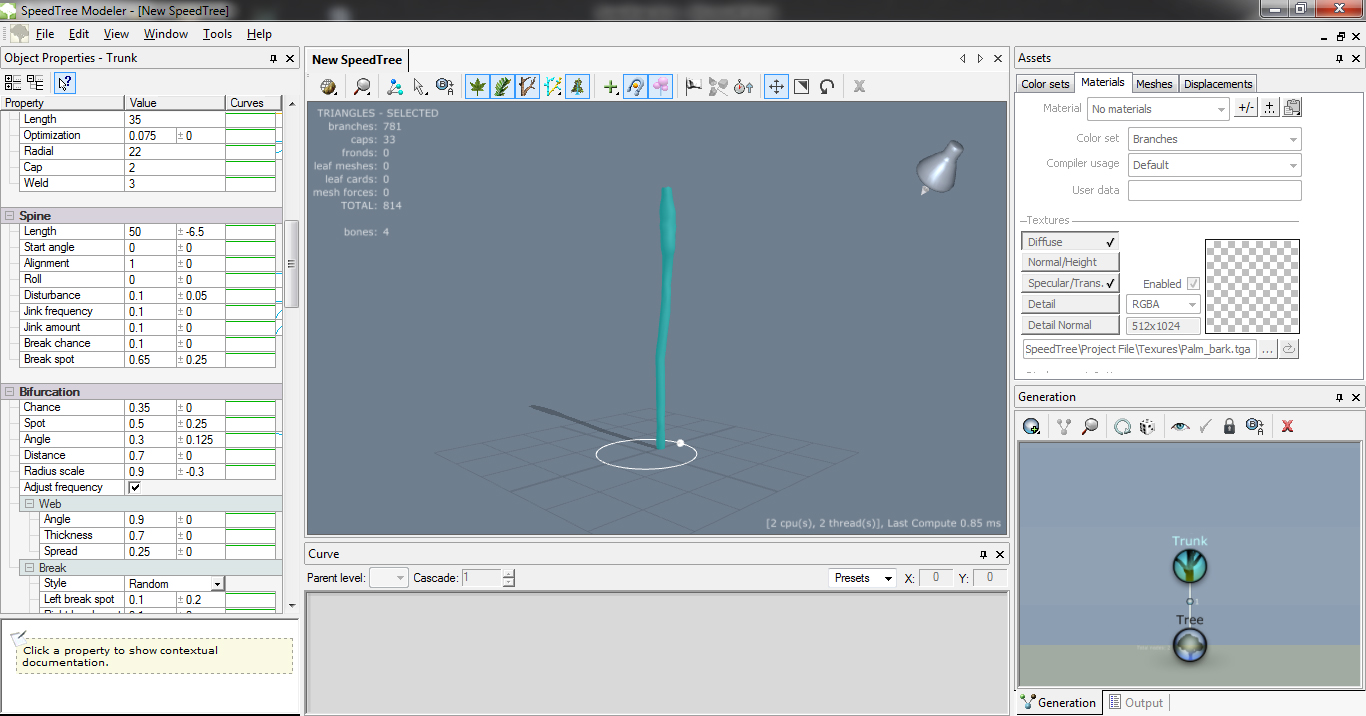Toggle the Specular/Trans. texture button
The height and width of the screenshot is (716, 1366).
point(1070,283)
